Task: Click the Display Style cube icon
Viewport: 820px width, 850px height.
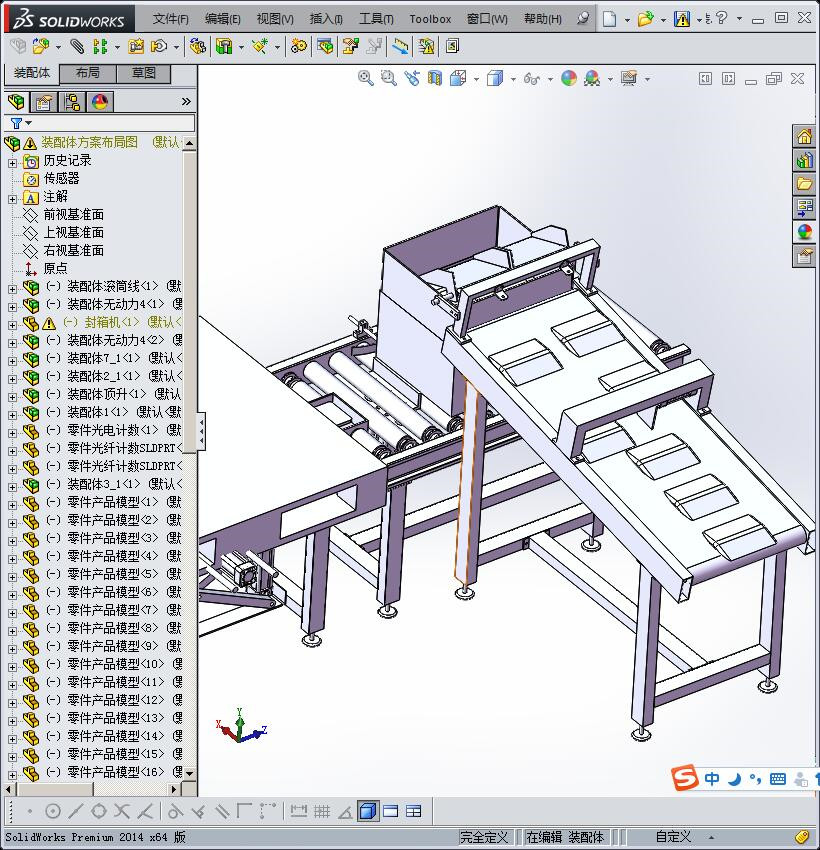Action: coord(495,79)
